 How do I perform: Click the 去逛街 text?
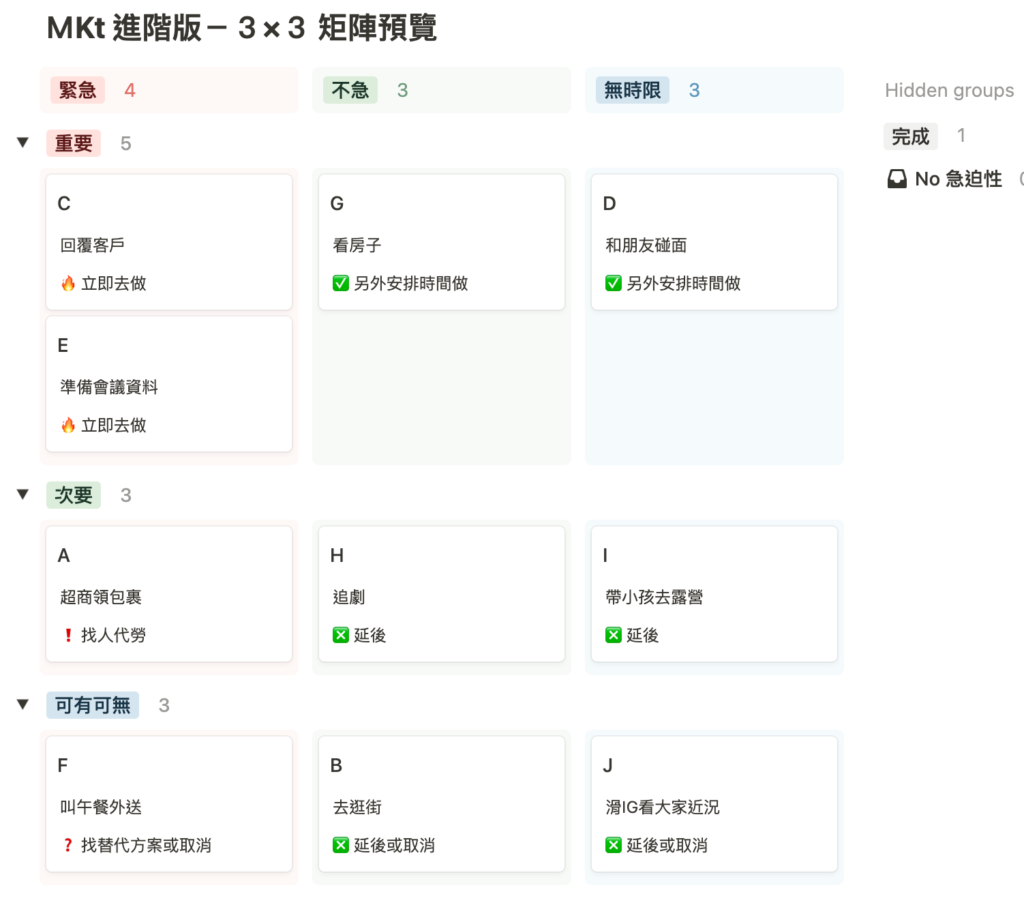357,808
